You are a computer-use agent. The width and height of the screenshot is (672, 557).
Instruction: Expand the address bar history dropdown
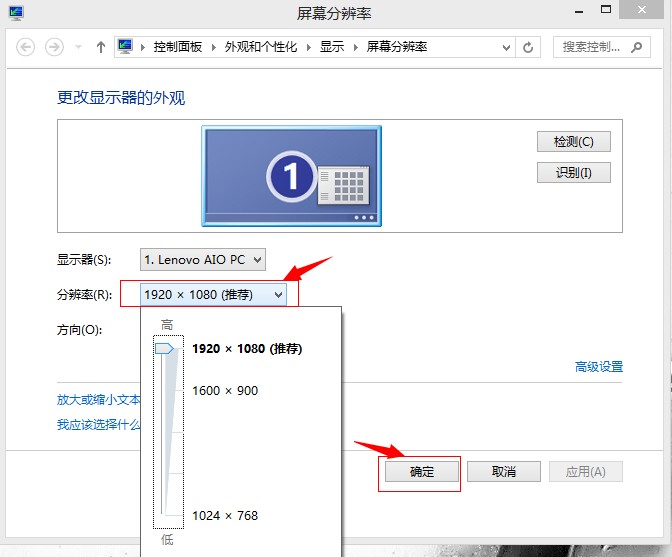(x=506, y=47)
